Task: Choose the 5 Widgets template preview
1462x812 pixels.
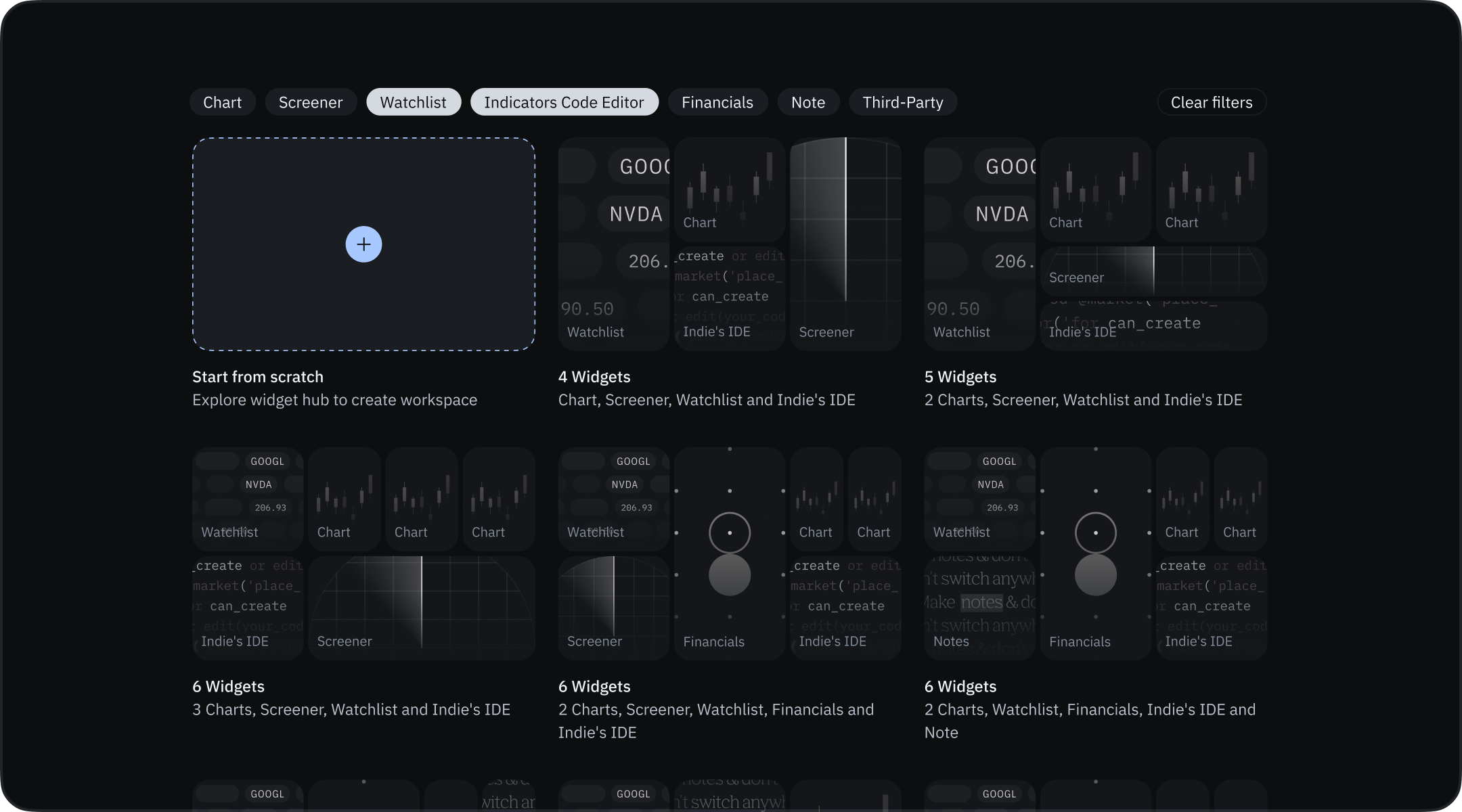Action: [x=1095, y=244]
